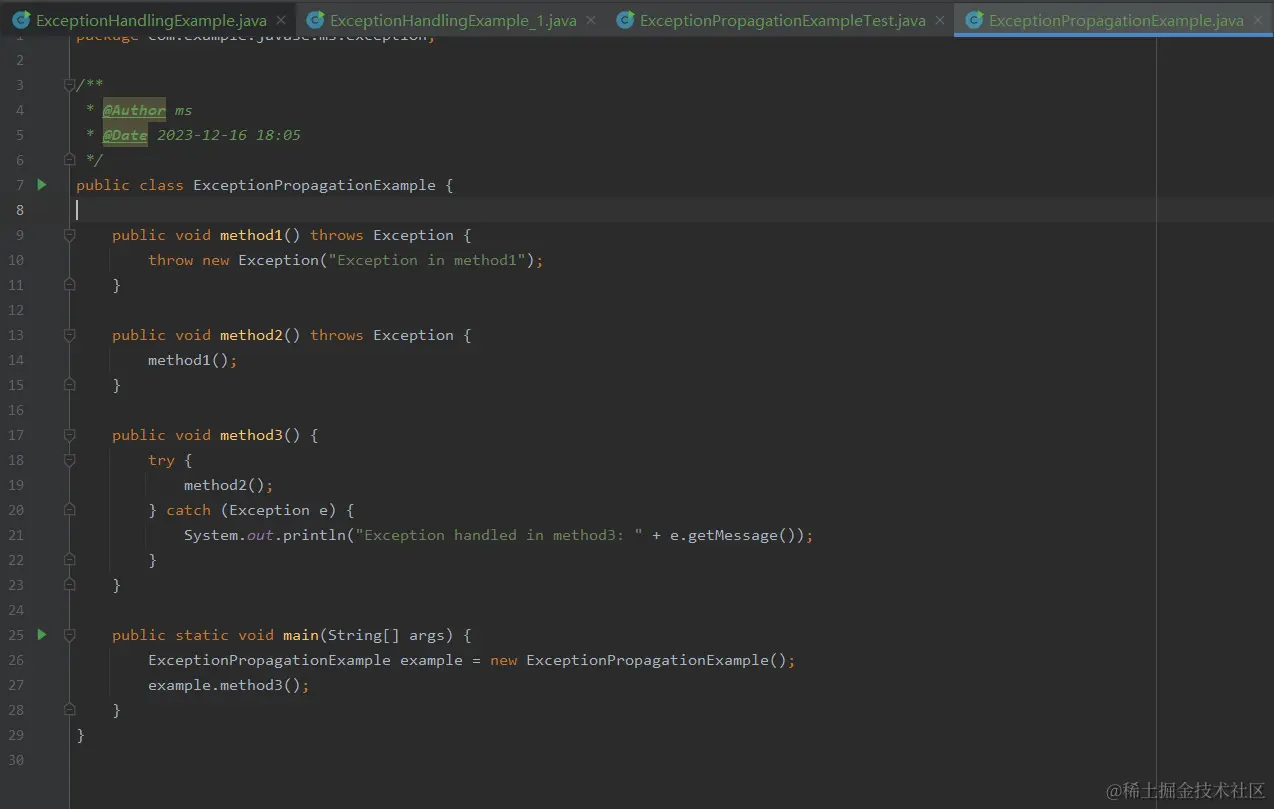
Task: Click the throws keyword on line 9
Action: (337, 235)
